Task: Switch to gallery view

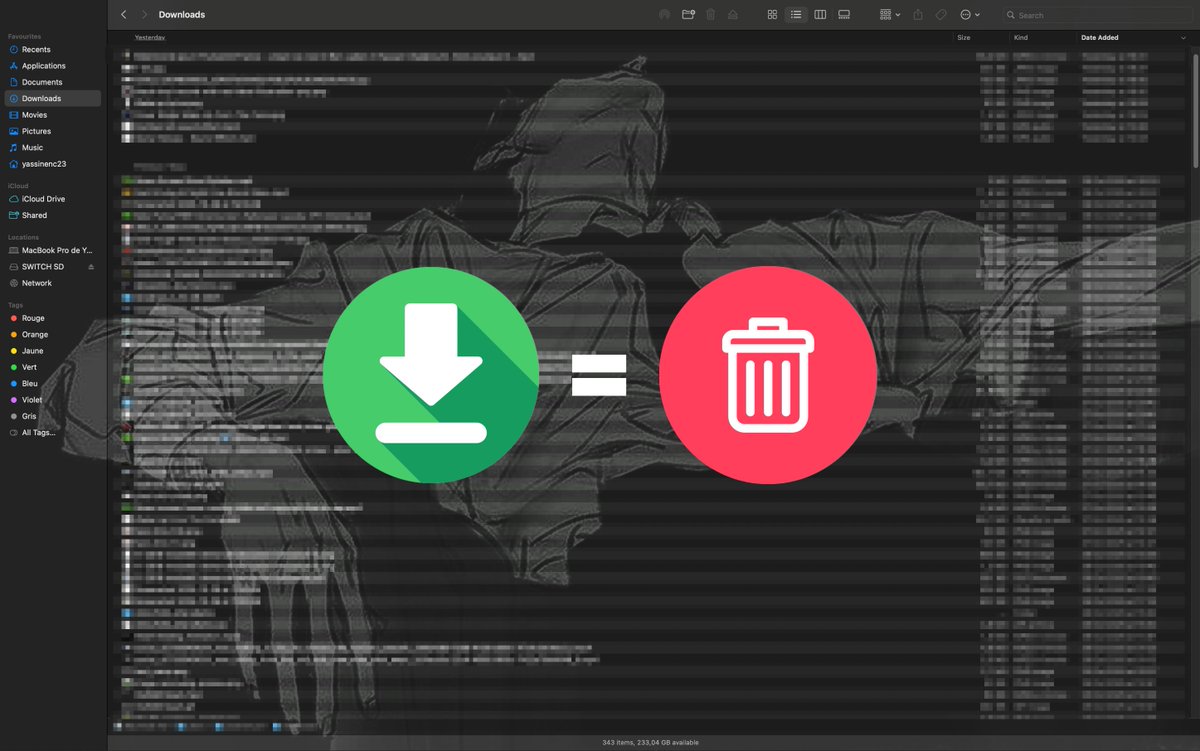Action: [844, 14]
